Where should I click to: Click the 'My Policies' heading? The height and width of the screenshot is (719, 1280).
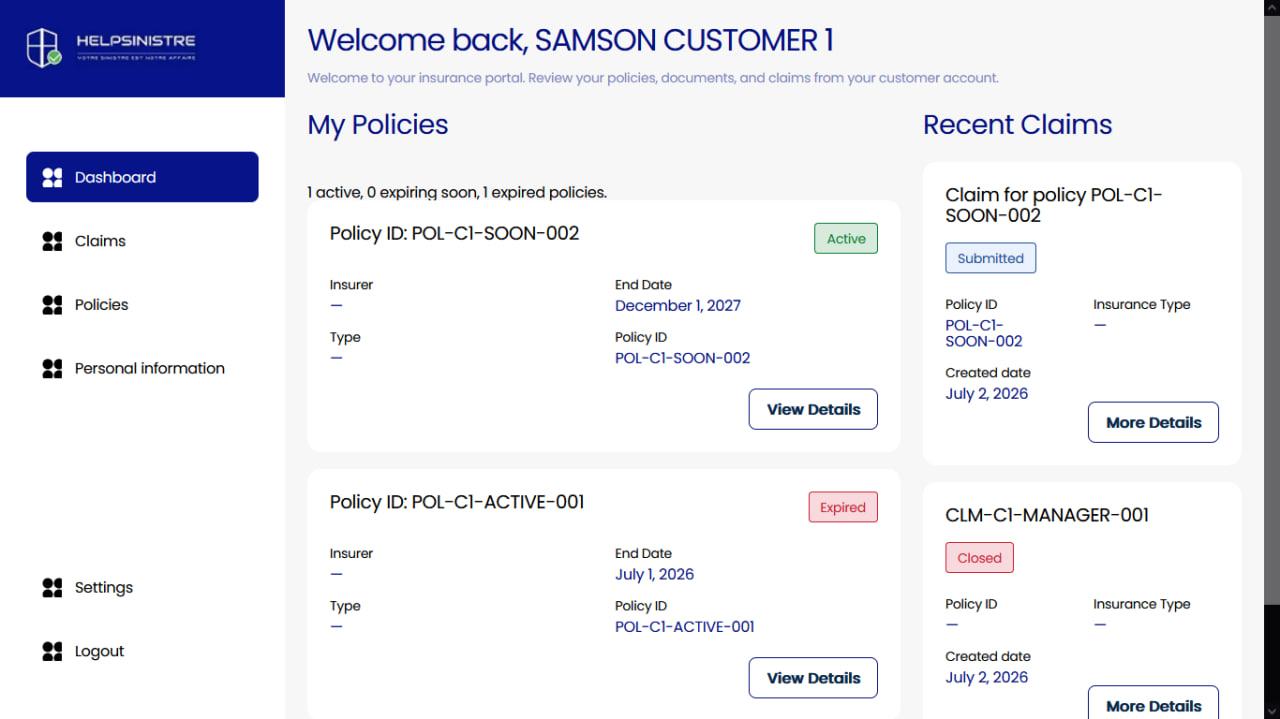tap(378, 125)
